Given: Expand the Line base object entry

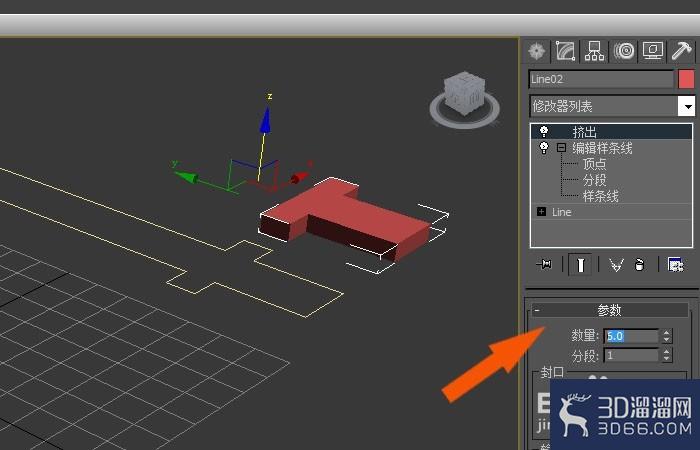Looking at the screenshot, I should tap(542, 212).
